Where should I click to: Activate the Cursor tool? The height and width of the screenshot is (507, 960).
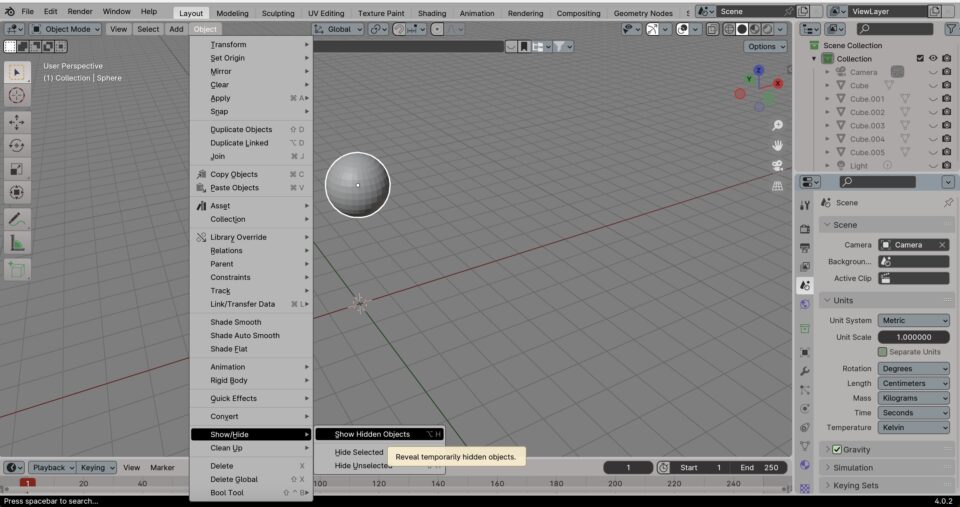click(x=17, y=96)
